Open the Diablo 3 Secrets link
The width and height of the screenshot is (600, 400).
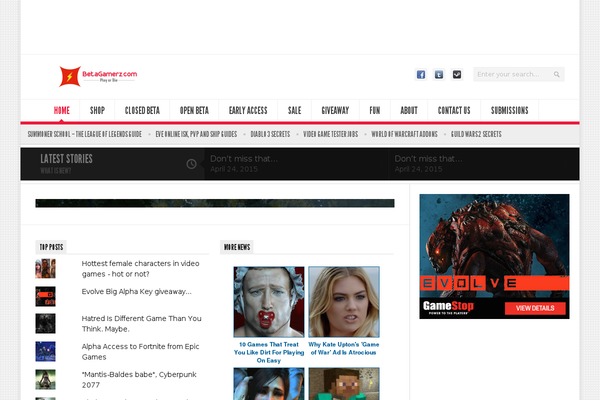click(270, 134)
